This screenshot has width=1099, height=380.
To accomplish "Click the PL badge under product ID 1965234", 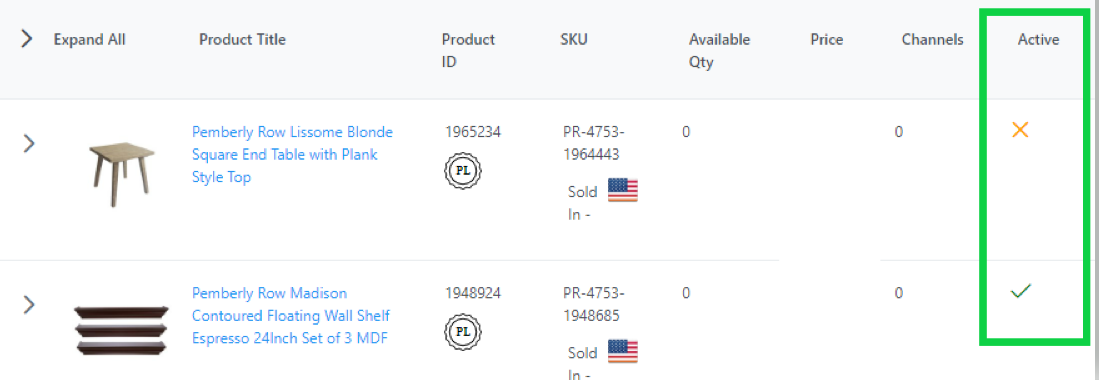I will [463, 170].
